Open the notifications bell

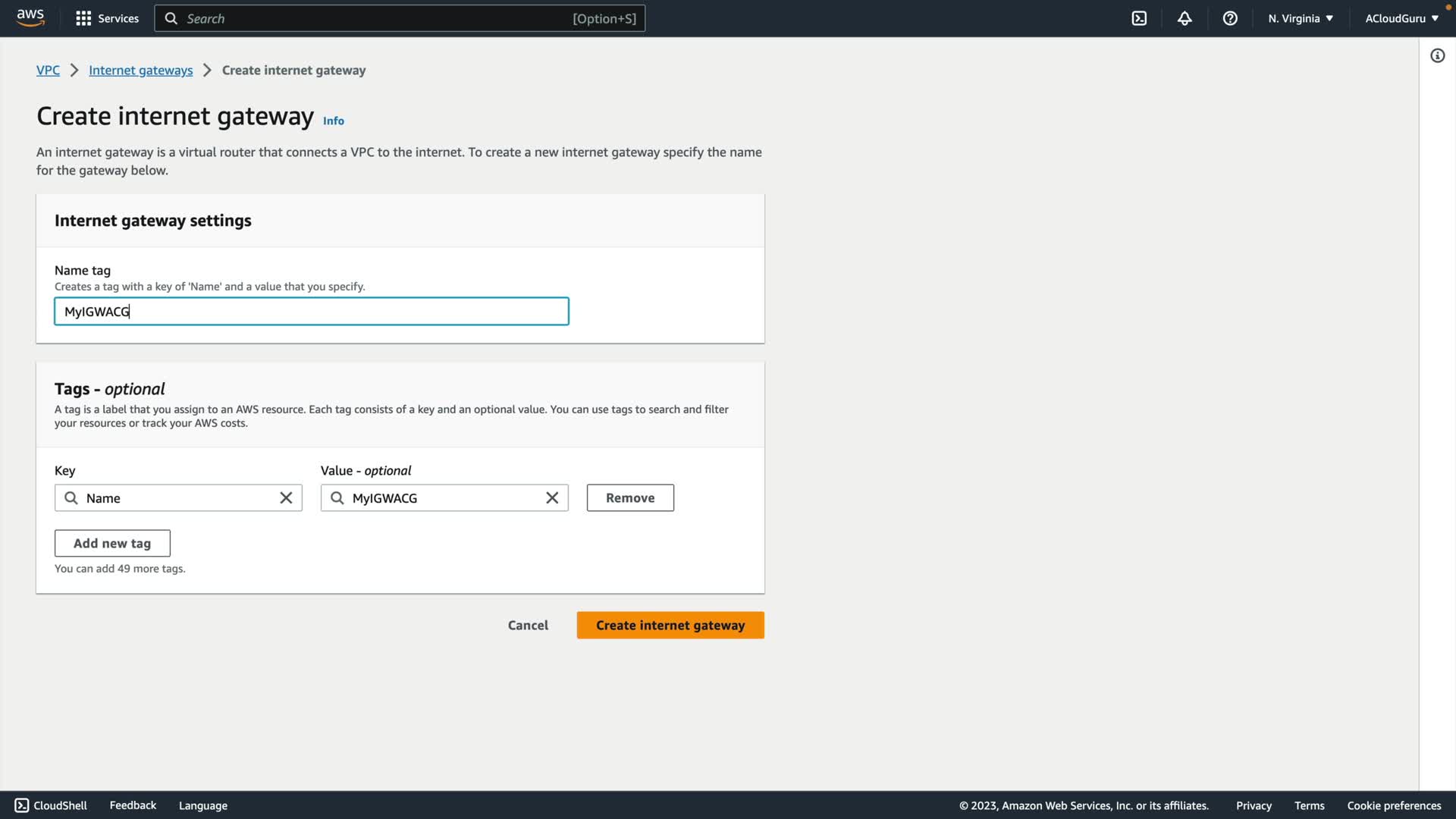pos(1185,18)
